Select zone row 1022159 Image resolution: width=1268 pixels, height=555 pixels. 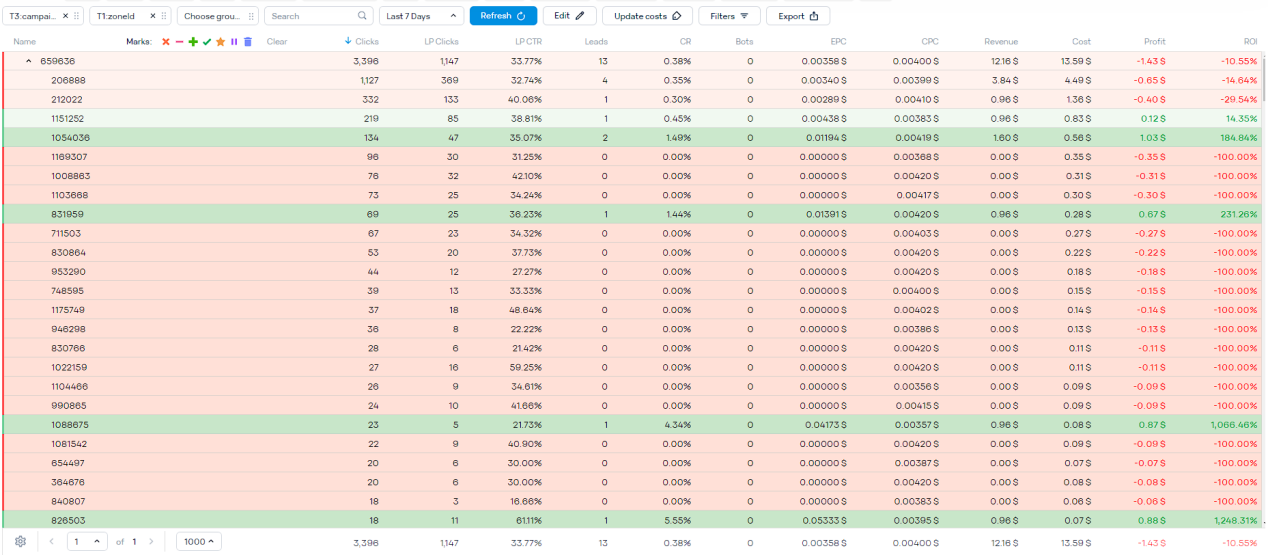(x=632, y=367)
